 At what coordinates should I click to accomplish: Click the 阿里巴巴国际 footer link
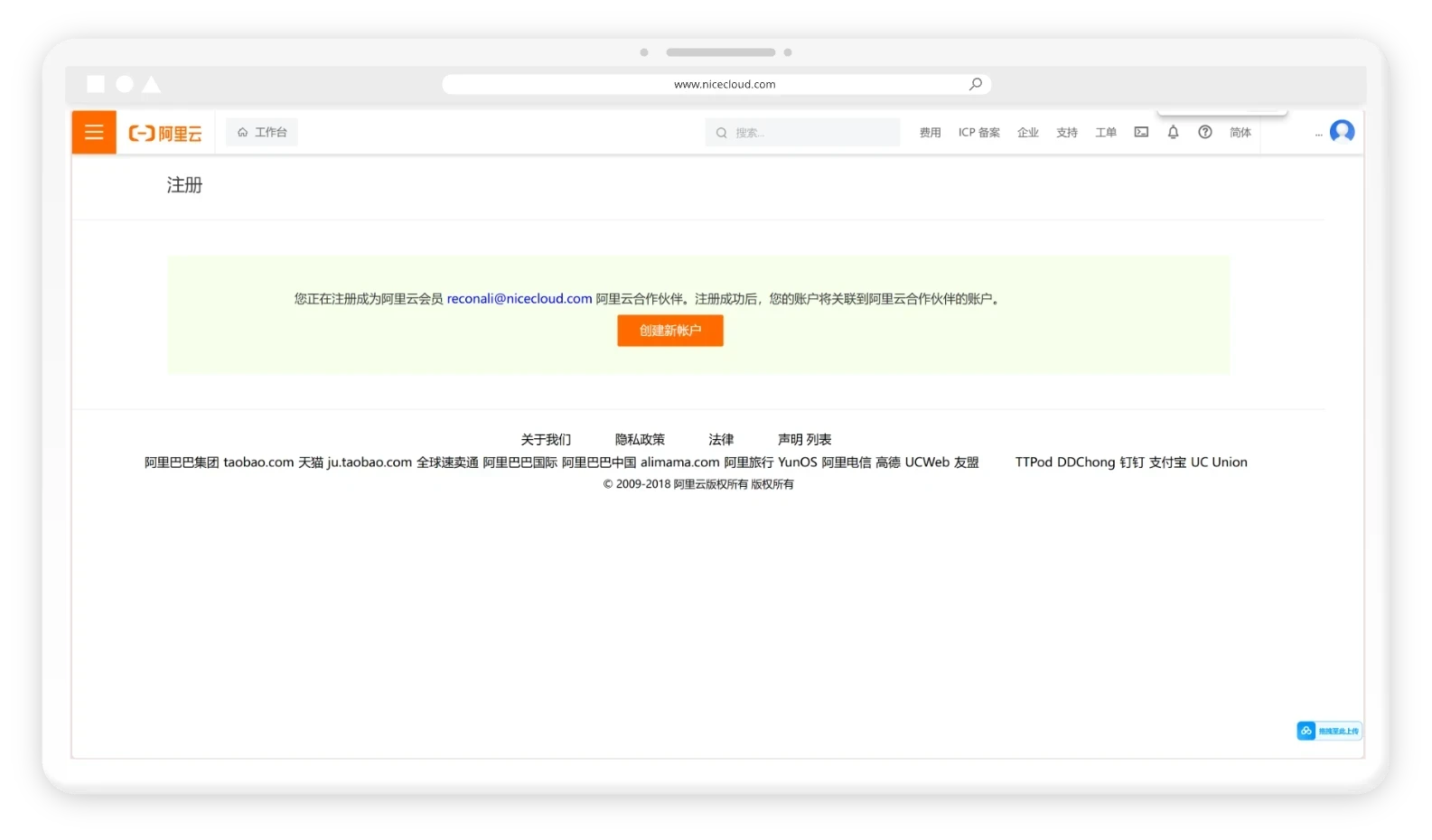[x=519, y=462]
